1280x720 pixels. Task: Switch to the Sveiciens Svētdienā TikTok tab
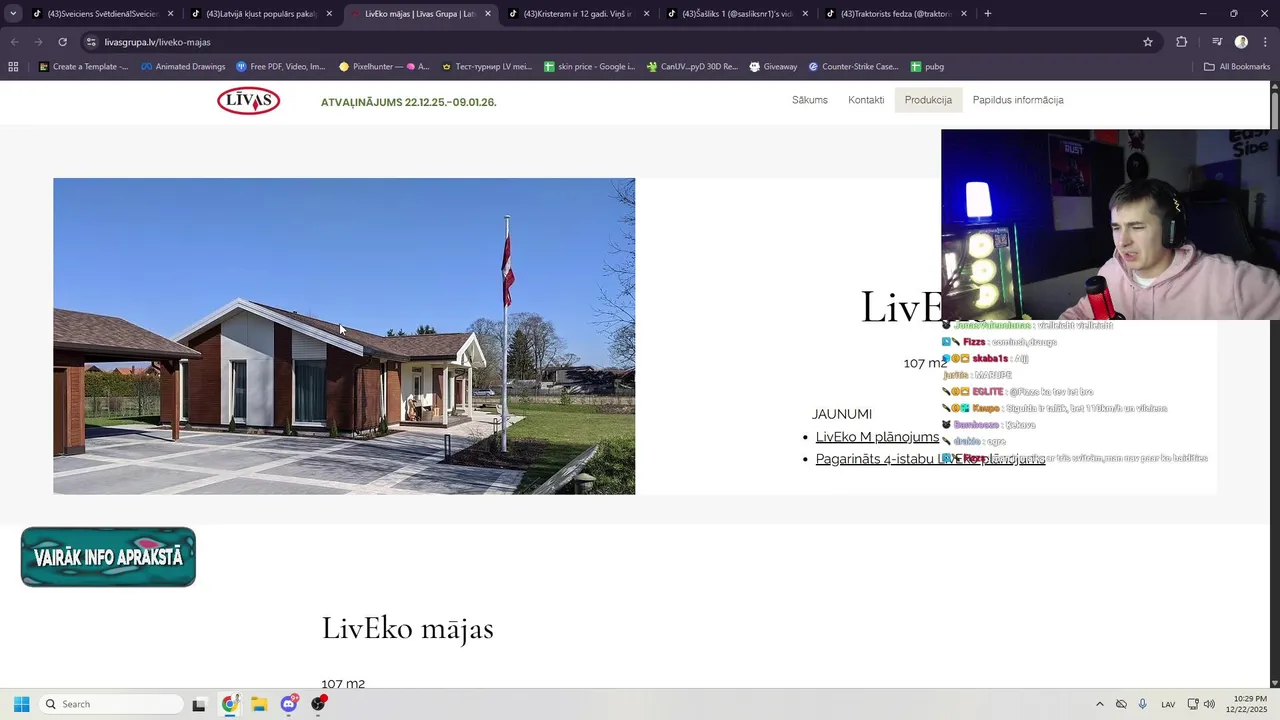[95, 14]
